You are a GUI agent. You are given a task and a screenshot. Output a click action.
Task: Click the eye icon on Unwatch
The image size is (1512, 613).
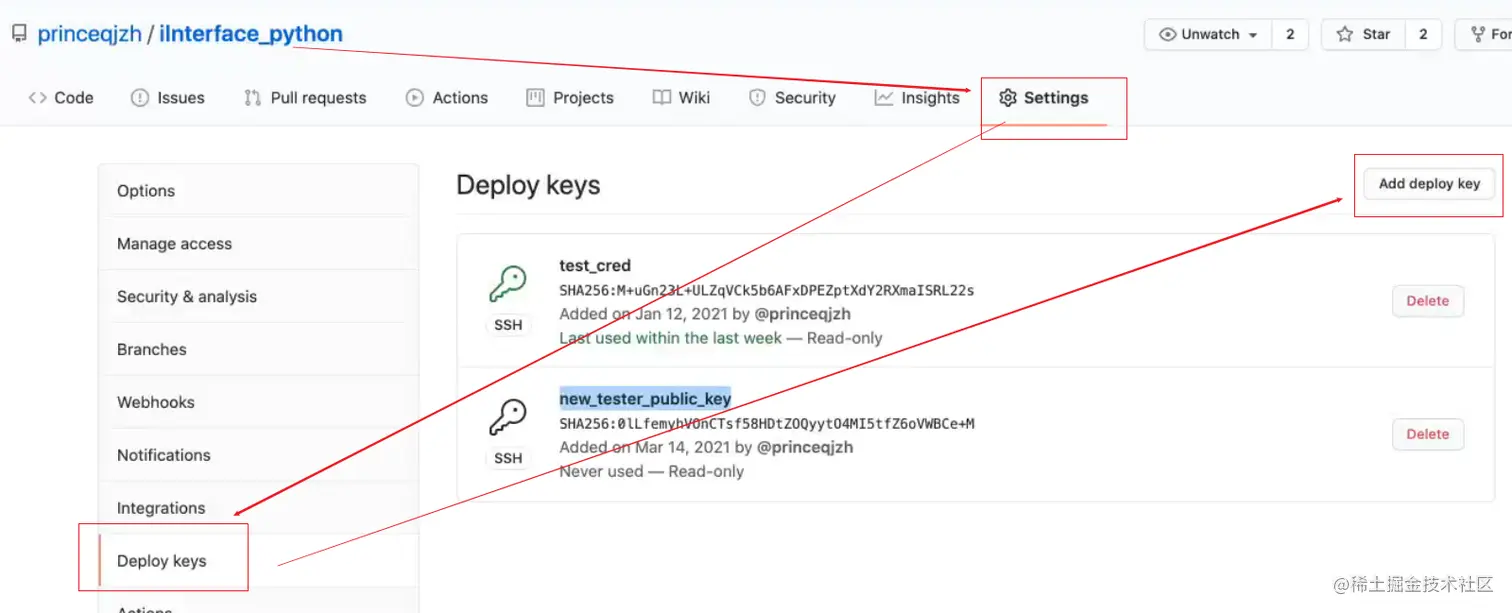point(1167,34)
